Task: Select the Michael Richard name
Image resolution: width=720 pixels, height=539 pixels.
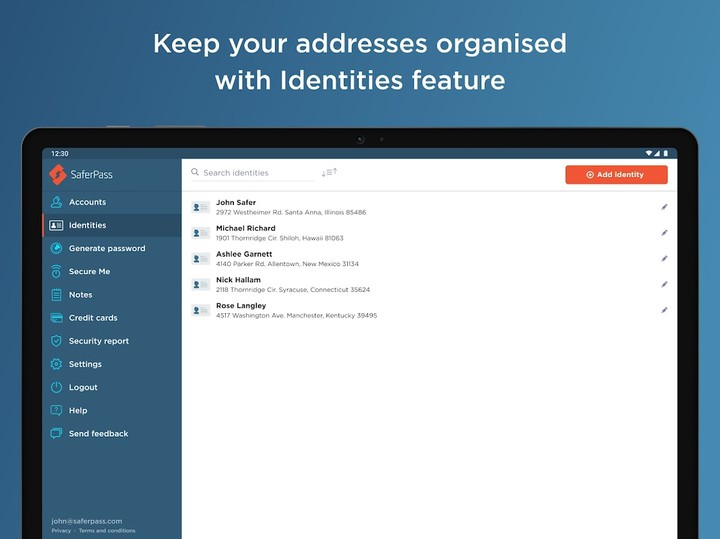Action: point(246,228)
